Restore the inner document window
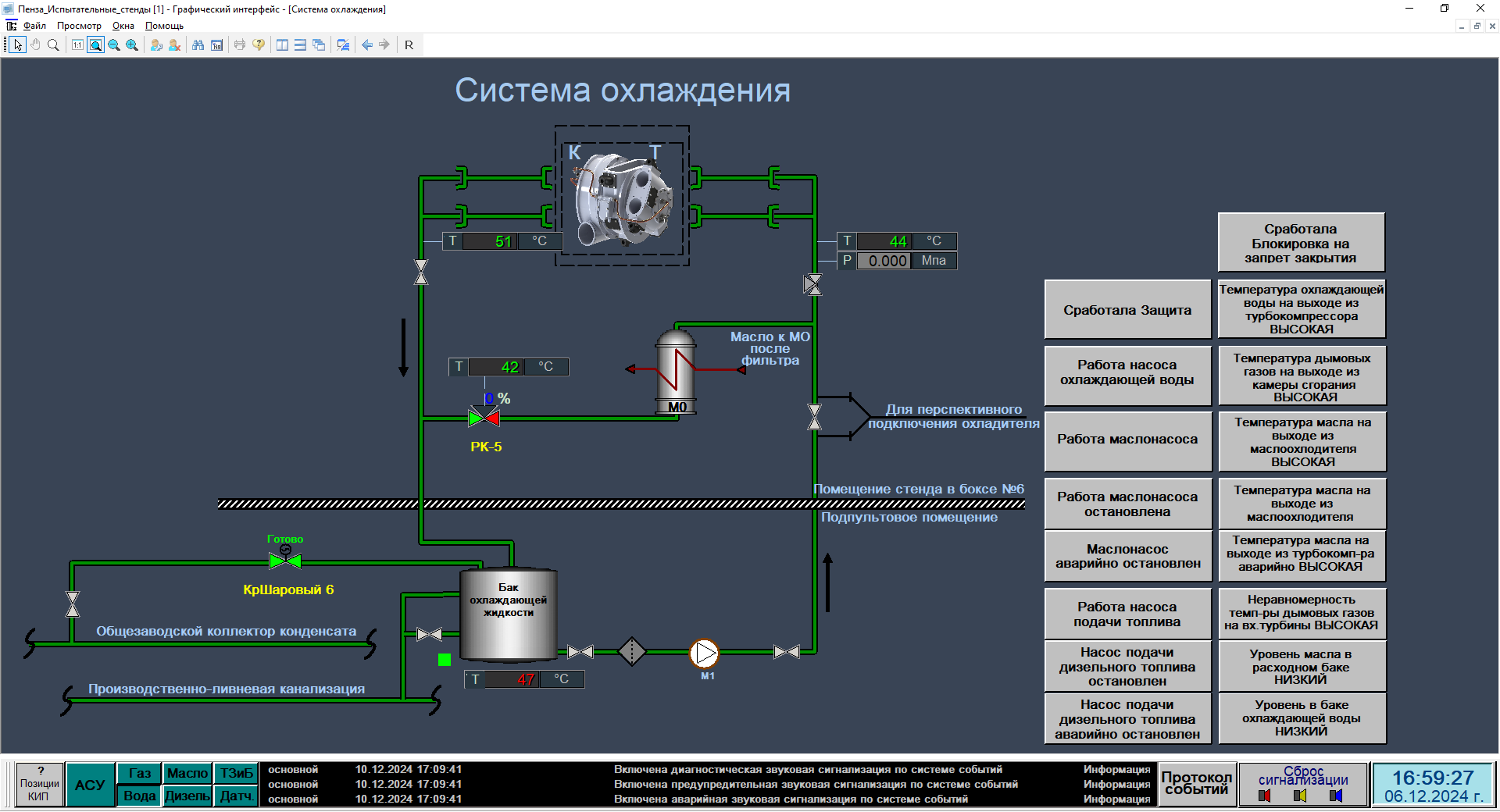The height and width of the screenshot is (812, 1500). coord(1477,26)
